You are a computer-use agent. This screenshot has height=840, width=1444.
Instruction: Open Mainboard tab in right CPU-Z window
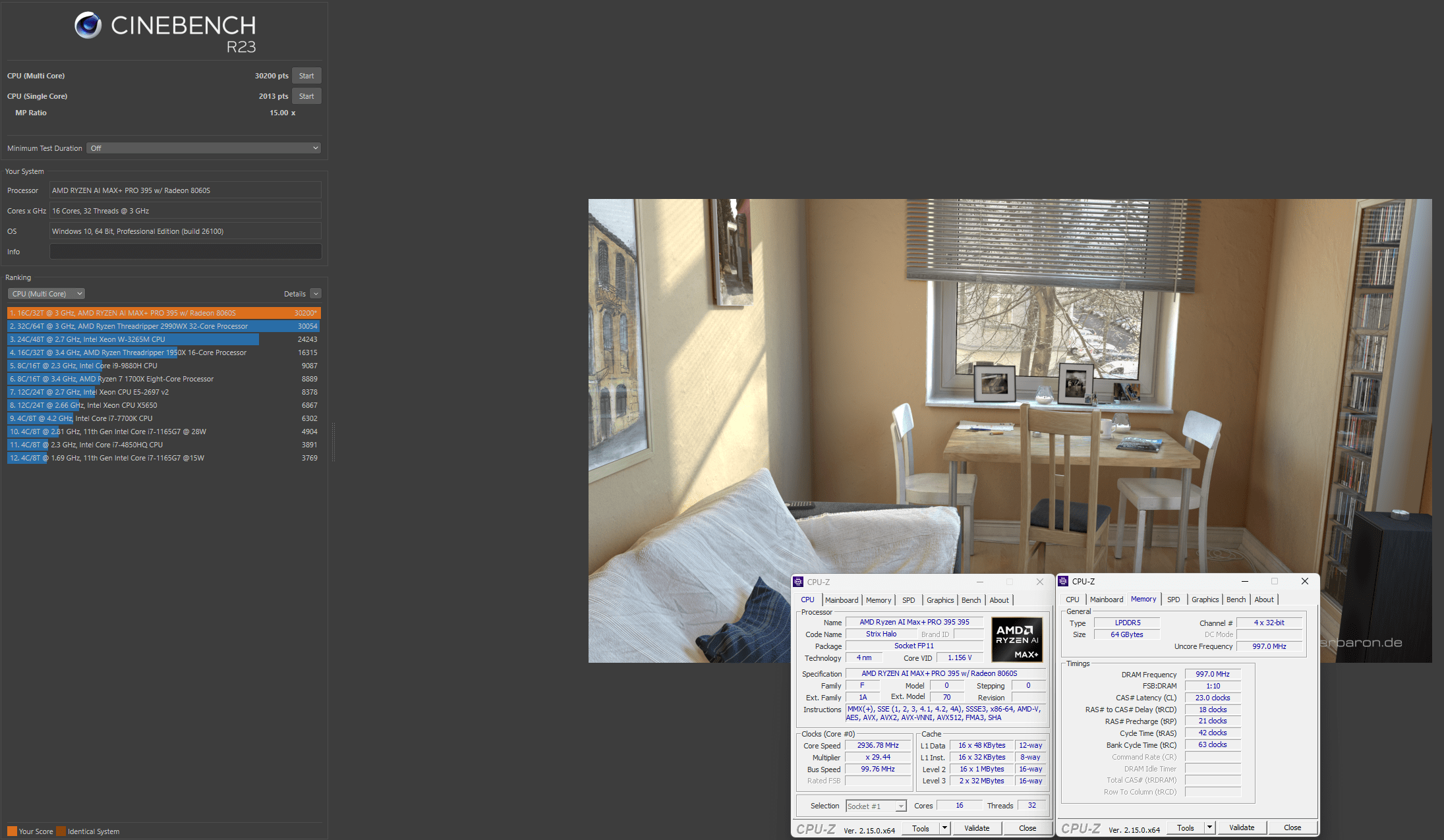pos(1107,600)
